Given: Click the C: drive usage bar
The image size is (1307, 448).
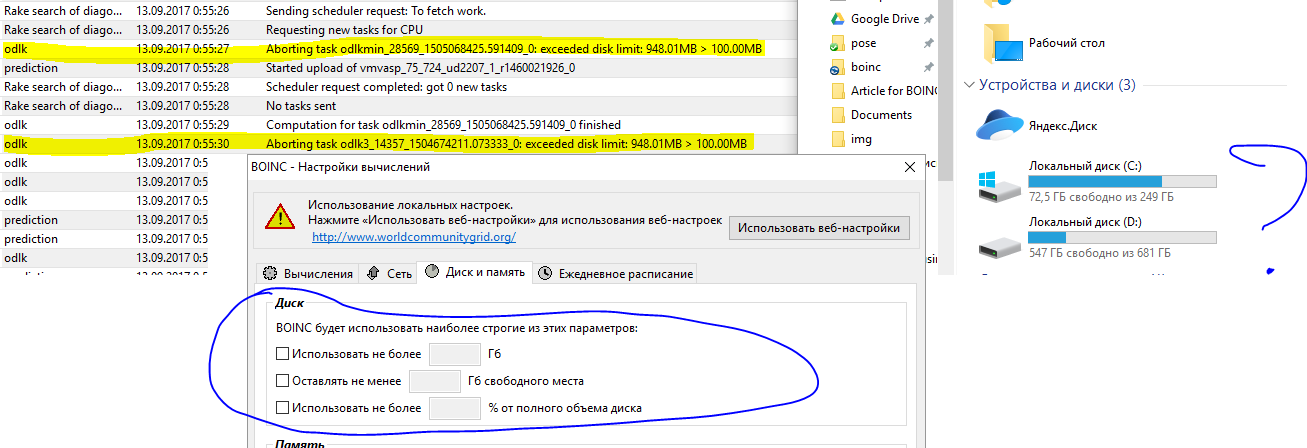Looking at the screenshot, I should 1122,181.
